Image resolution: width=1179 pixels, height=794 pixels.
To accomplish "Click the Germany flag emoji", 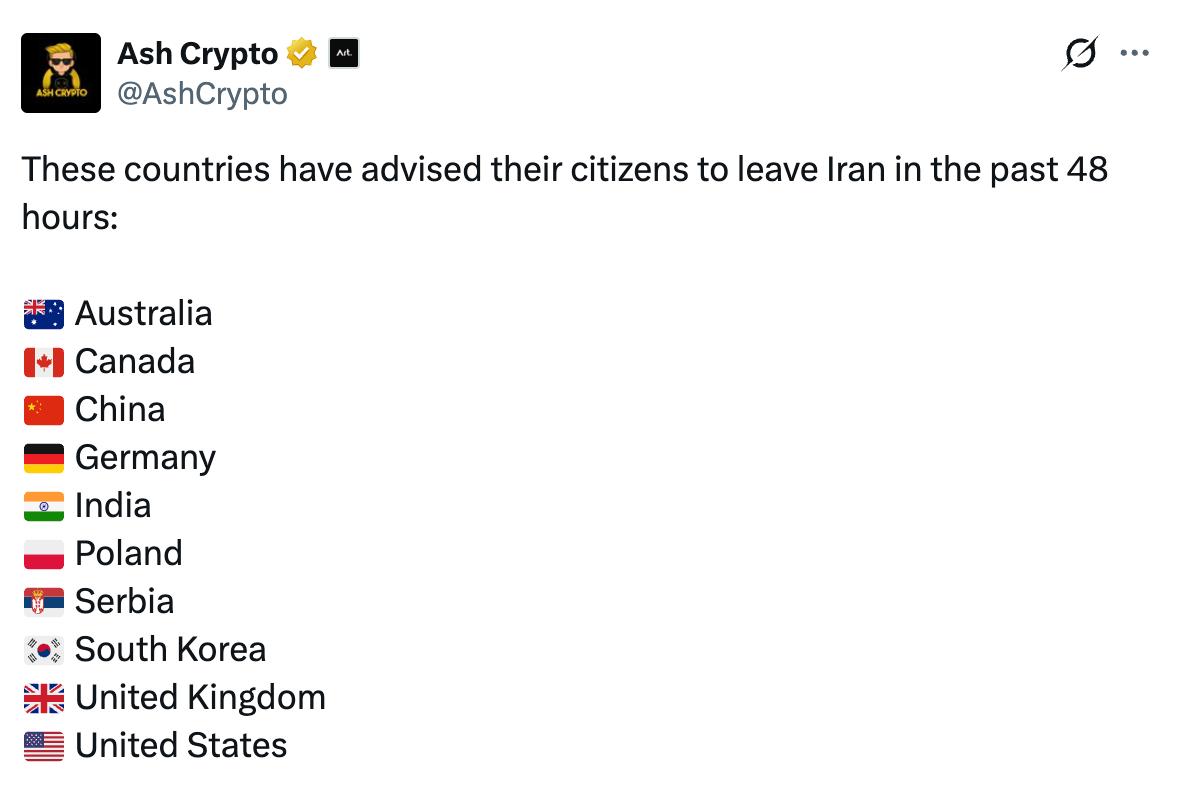I will (44, 458).
